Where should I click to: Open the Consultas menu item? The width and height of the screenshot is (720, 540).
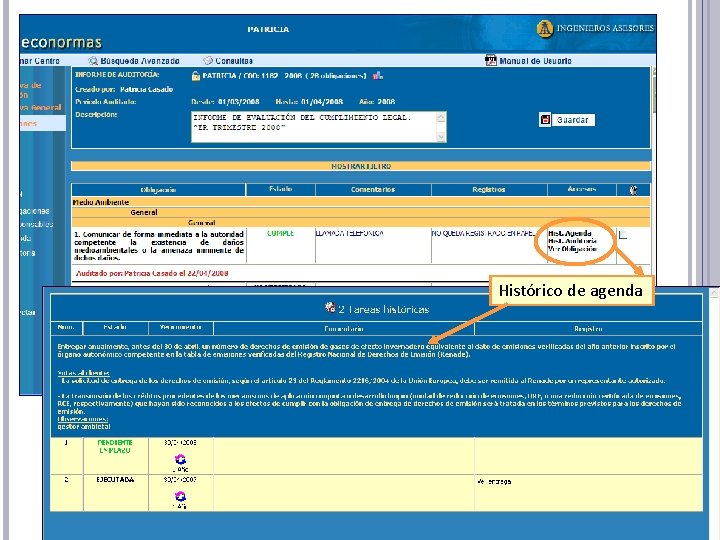click(234, 61)
